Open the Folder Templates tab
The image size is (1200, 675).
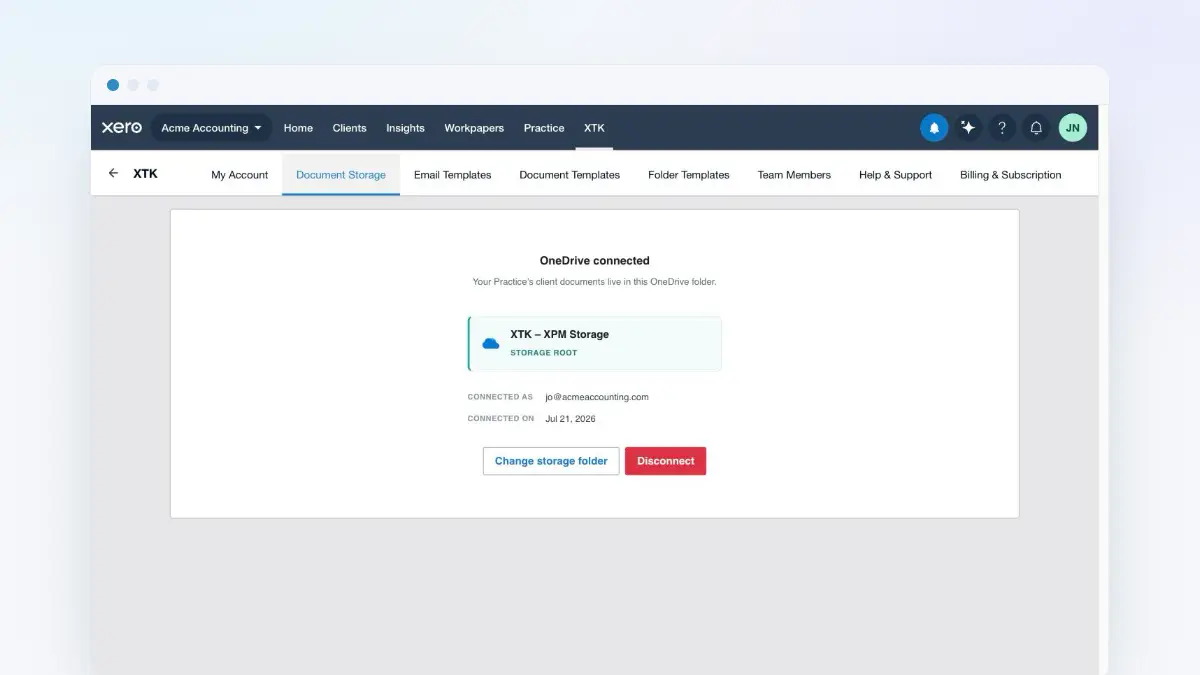689,175
